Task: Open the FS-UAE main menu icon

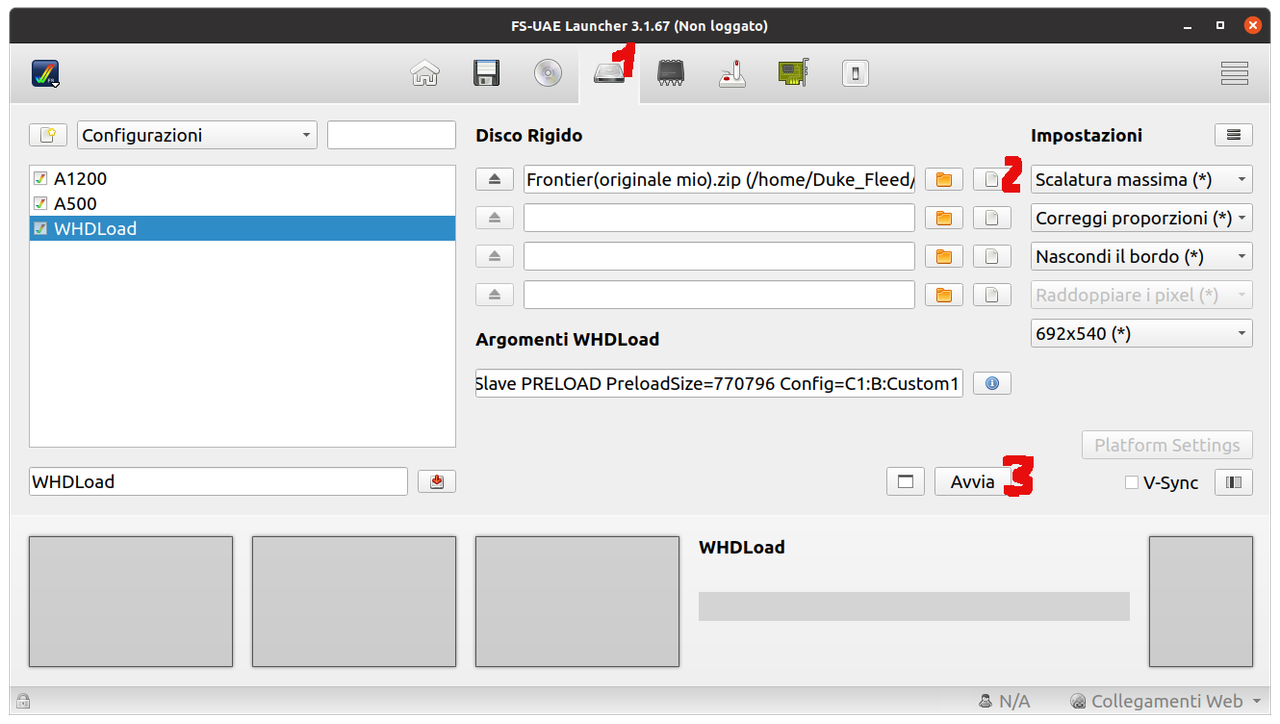Action: pos(45,74)
